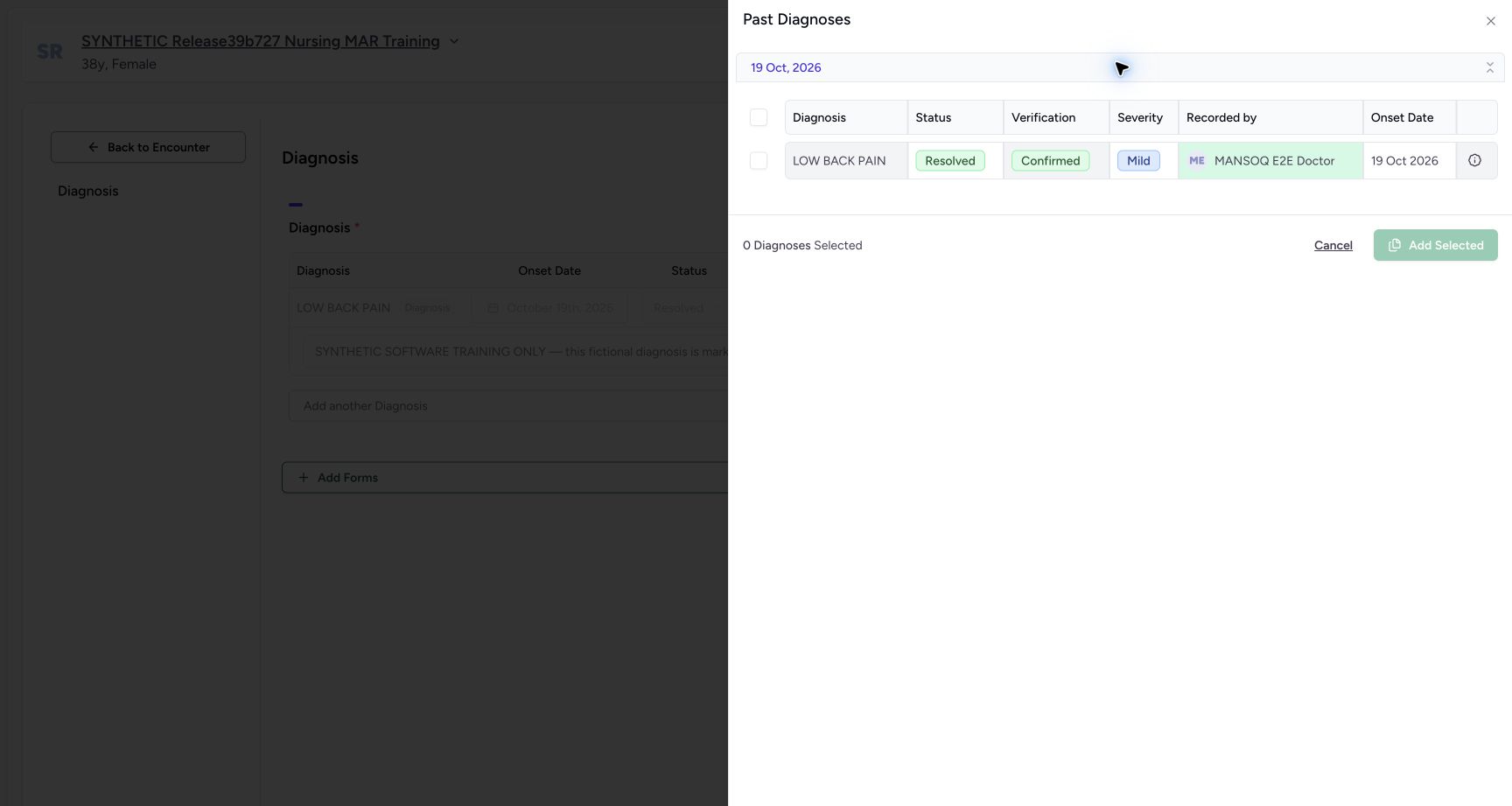Click LOW BACK PAIN in the background form
Image resolution: width=1512 pixels, height=806 pixels.
(x=343, y=308)
